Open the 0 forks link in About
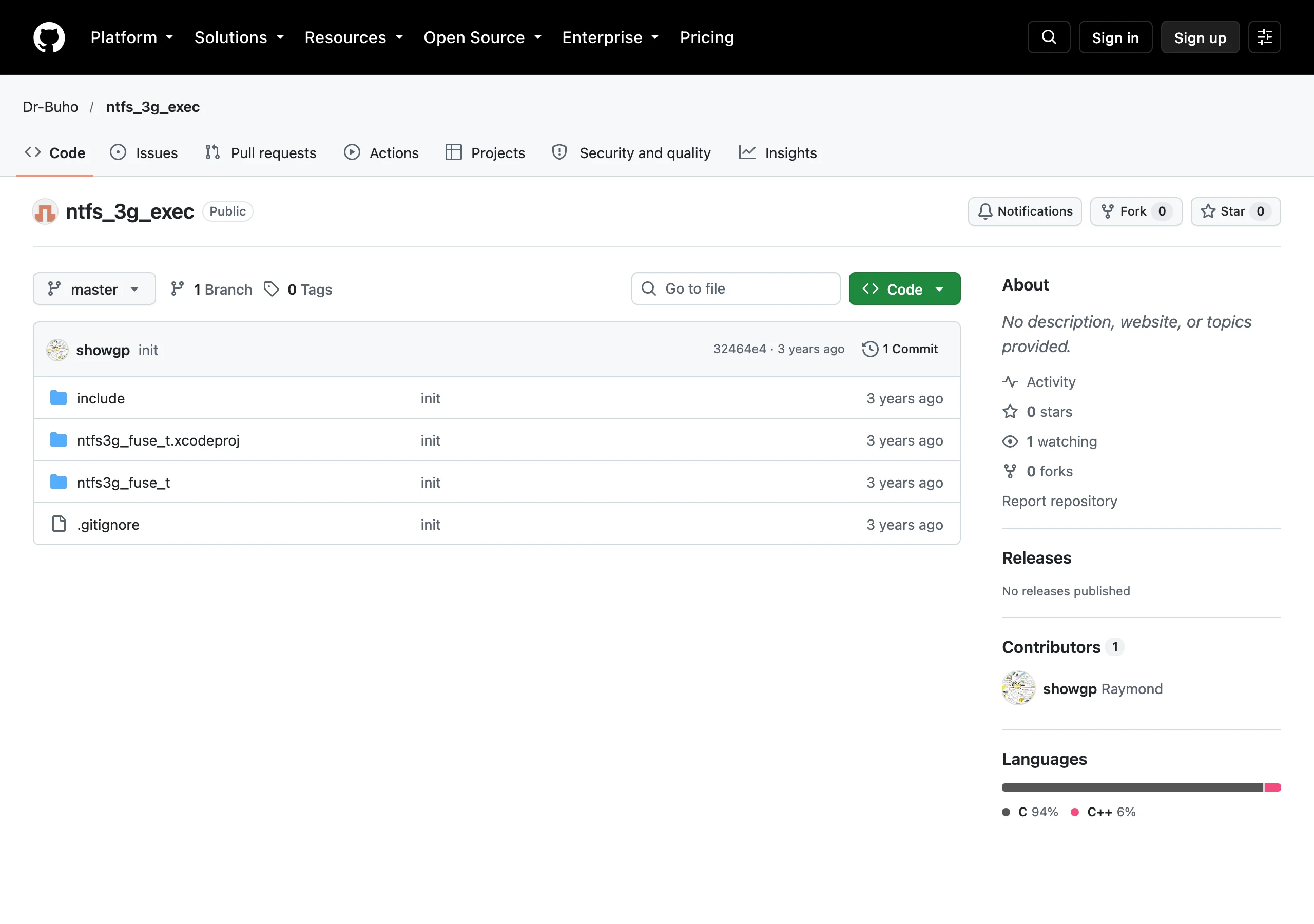 pyautogui.click(x=1037, y=471)
